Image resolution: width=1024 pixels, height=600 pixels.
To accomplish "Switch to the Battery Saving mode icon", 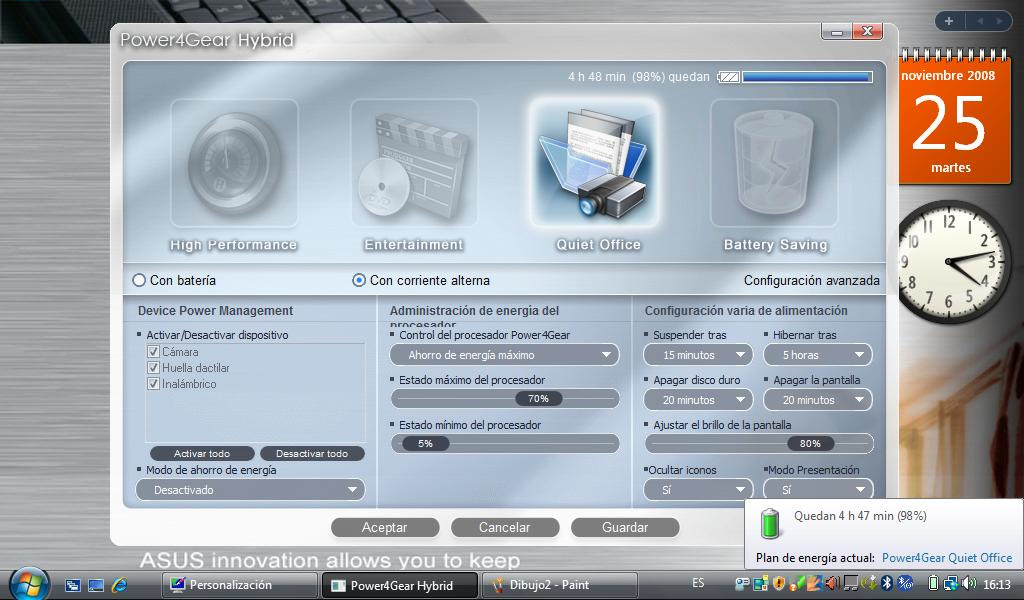I will click(x=774, y=163).
